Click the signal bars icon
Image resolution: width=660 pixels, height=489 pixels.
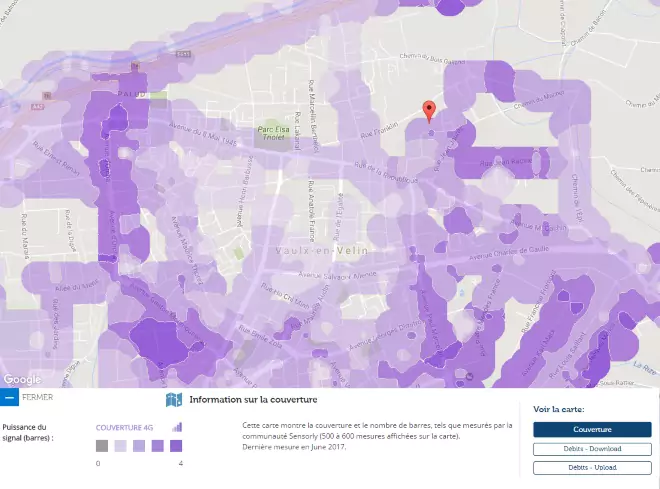177,427
